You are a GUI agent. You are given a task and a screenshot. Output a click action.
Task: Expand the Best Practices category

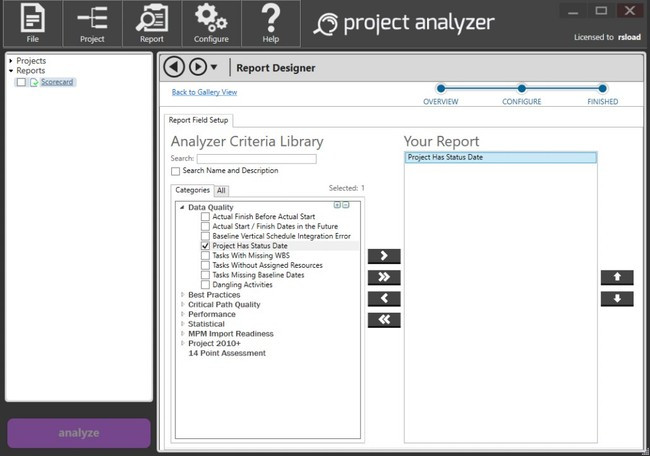click(x=182, y=295)
